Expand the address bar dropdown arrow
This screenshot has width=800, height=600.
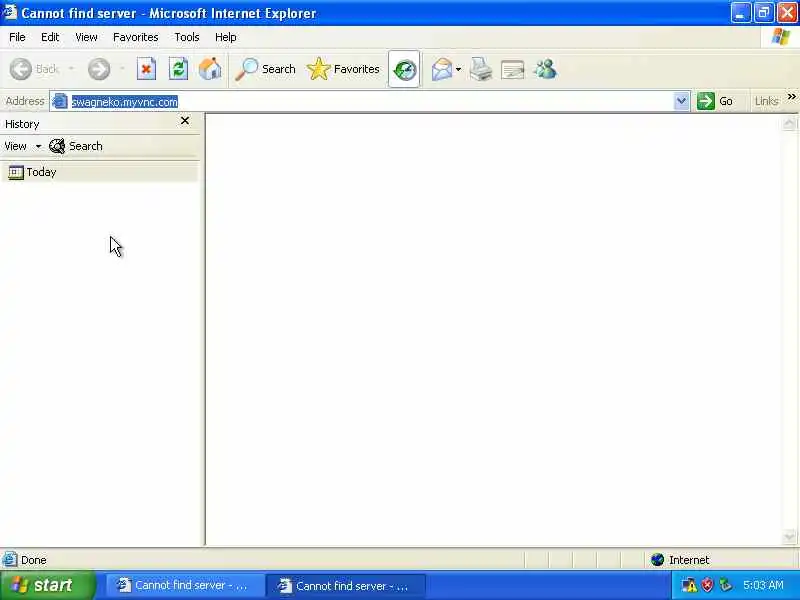(x=681, y=101)
